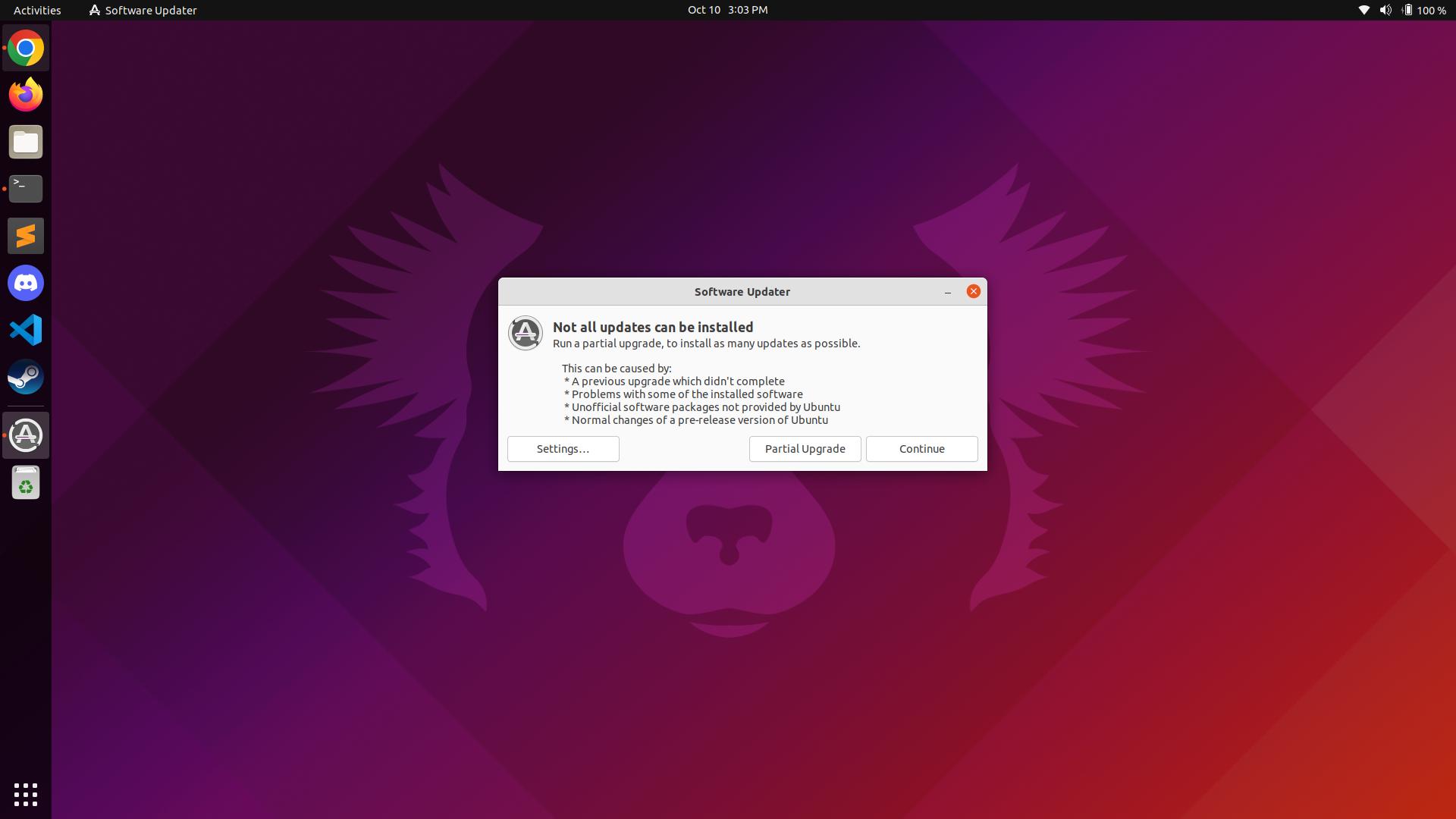Launch Sublime Text editor
1456x819 pixels.
pyautogui.click(x=25, y=236)
